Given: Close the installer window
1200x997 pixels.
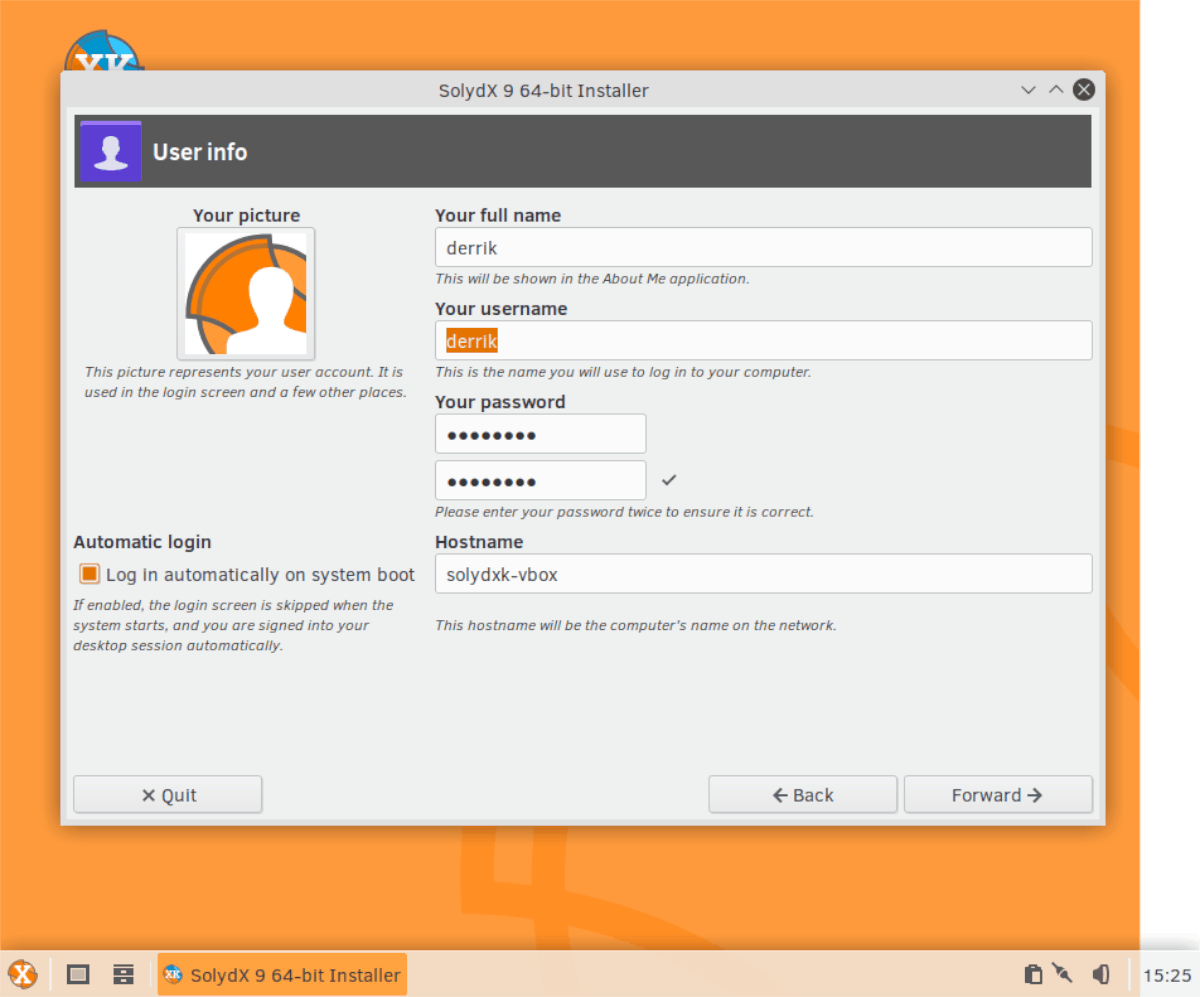Looking at the screenshot, I should [1084, 90].
